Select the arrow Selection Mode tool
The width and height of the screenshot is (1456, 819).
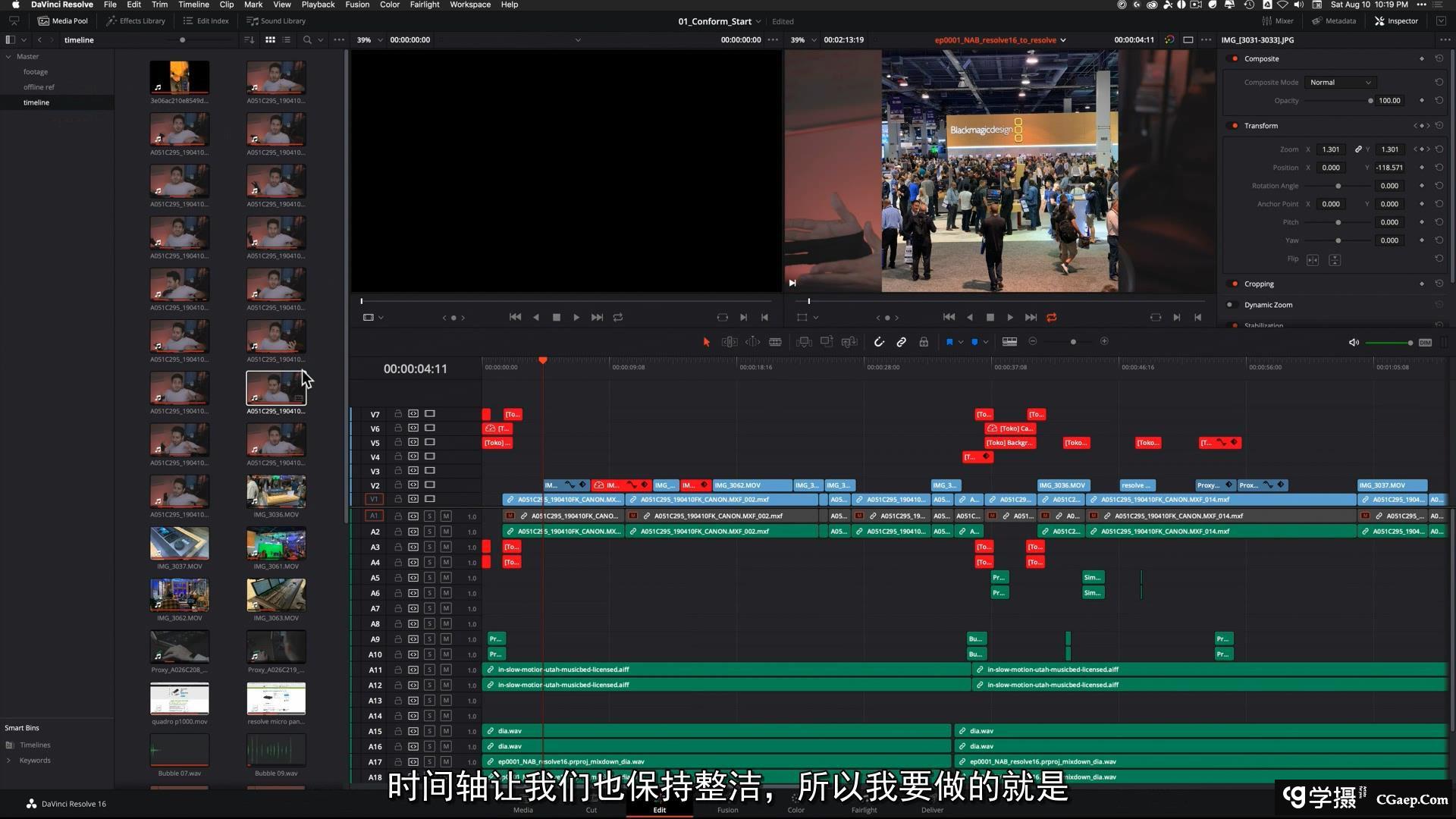coord(706,342)
